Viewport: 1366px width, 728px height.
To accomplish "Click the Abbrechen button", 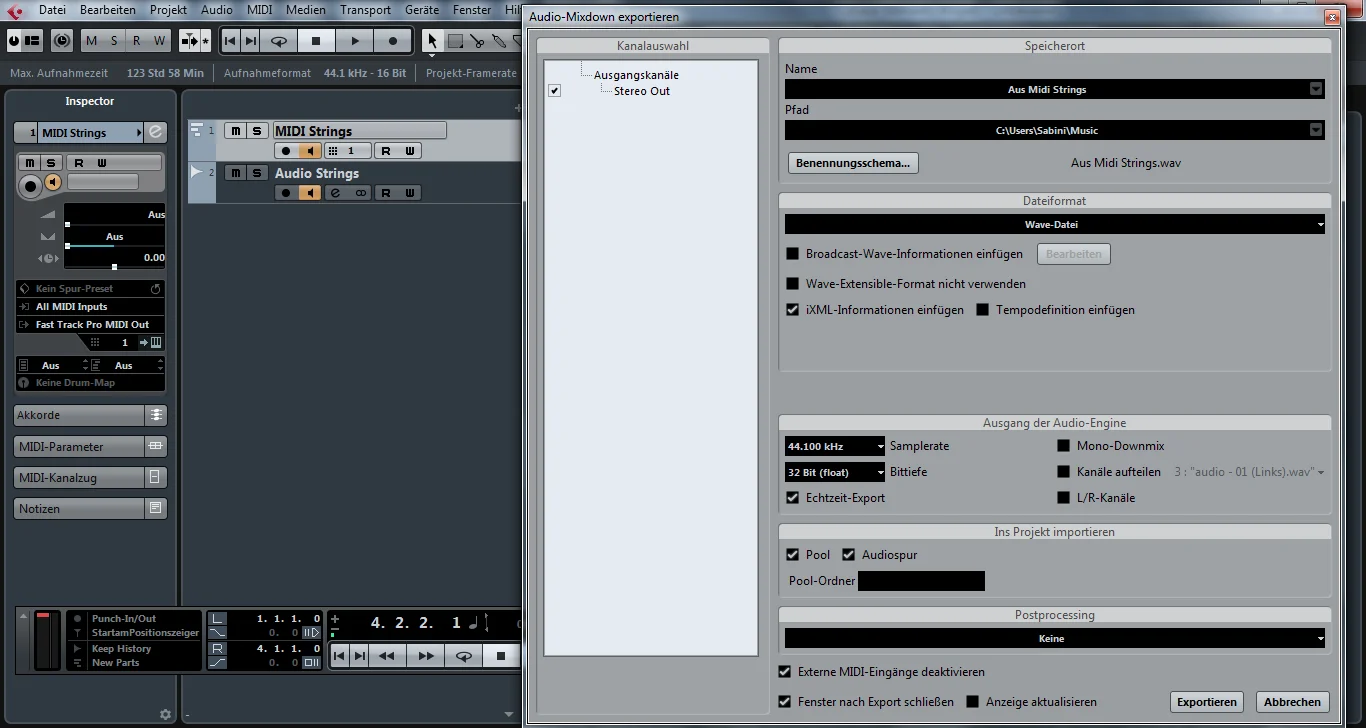I will tap(1293, 702).
